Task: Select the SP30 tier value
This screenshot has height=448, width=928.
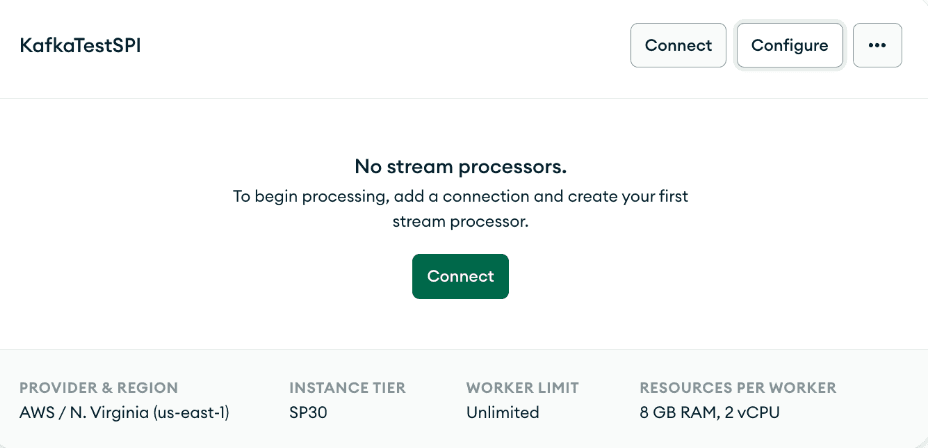Action: 309,412
